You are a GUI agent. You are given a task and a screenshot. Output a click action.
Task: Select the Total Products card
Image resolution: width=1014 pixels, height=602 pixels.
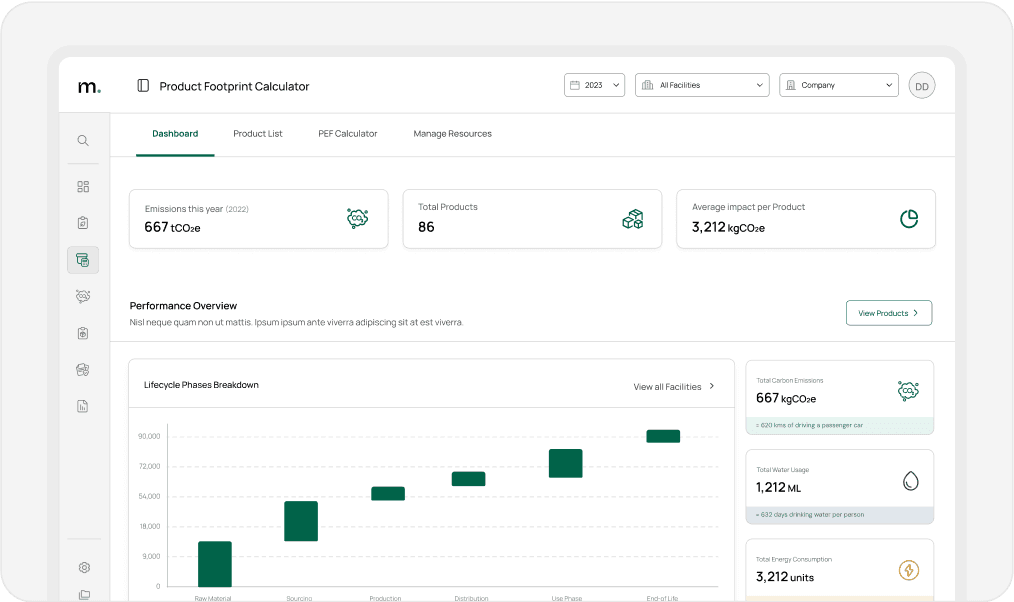532,219
